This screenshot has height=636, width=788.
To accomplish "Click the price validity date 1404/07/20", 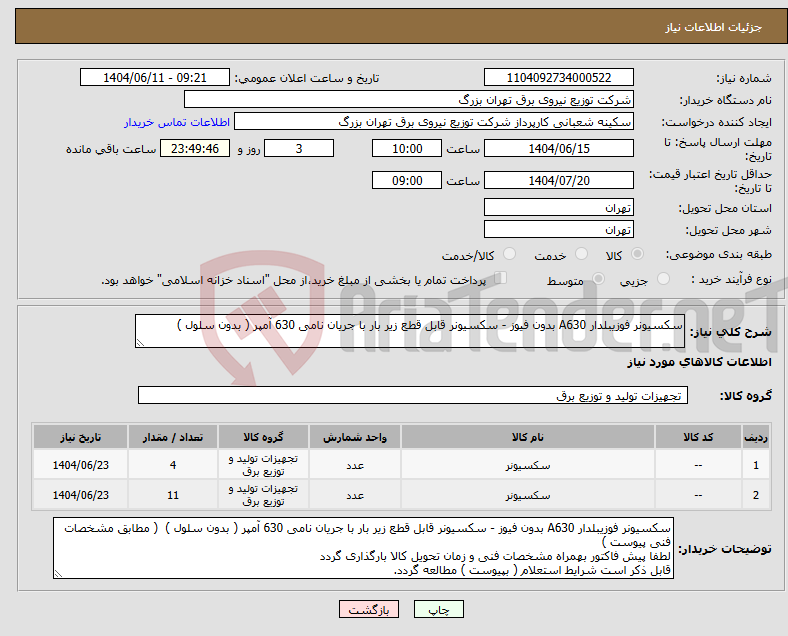I will [559, 180].
